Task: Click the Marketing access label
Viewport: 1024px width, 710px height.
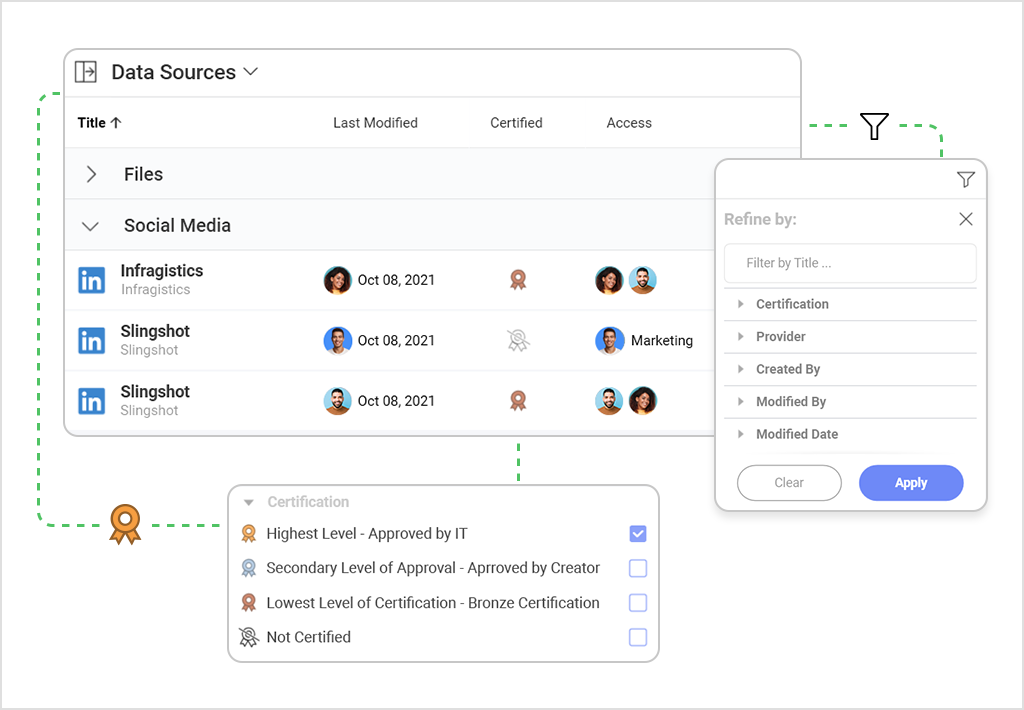Action: 662,340
